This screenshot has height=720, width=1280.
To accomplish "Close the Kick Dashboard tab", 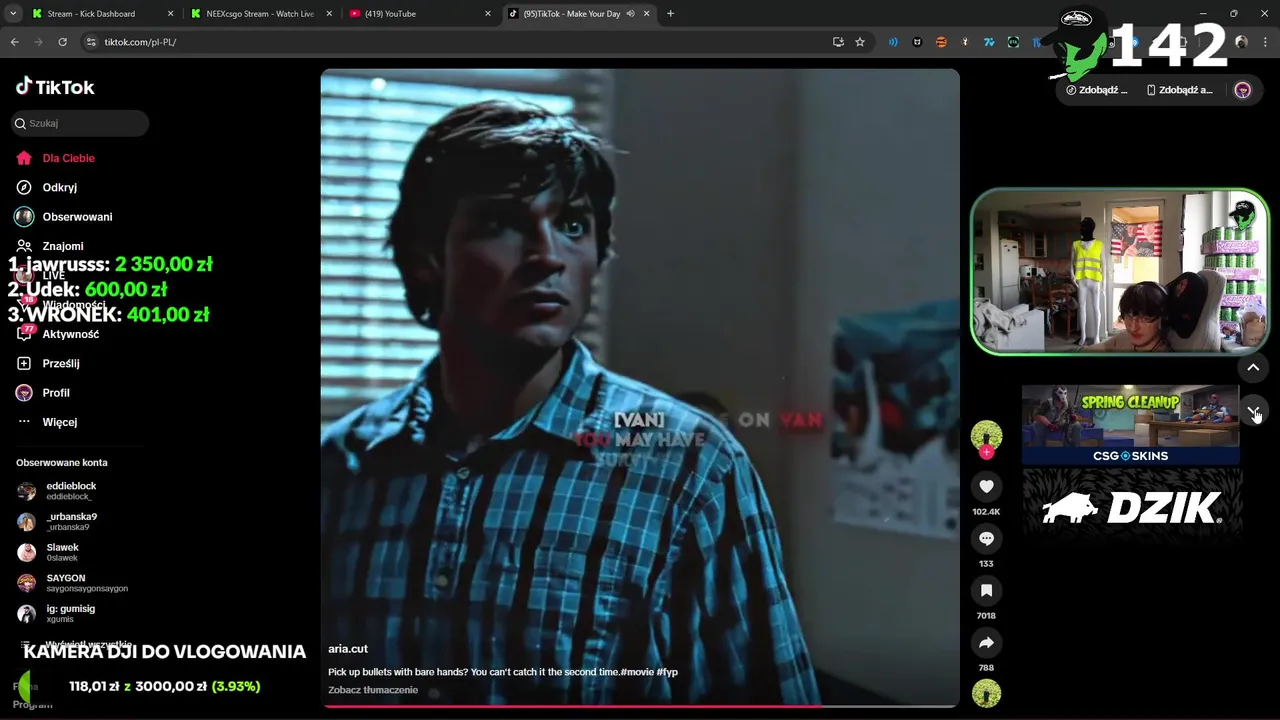I will tap(170, 14).
